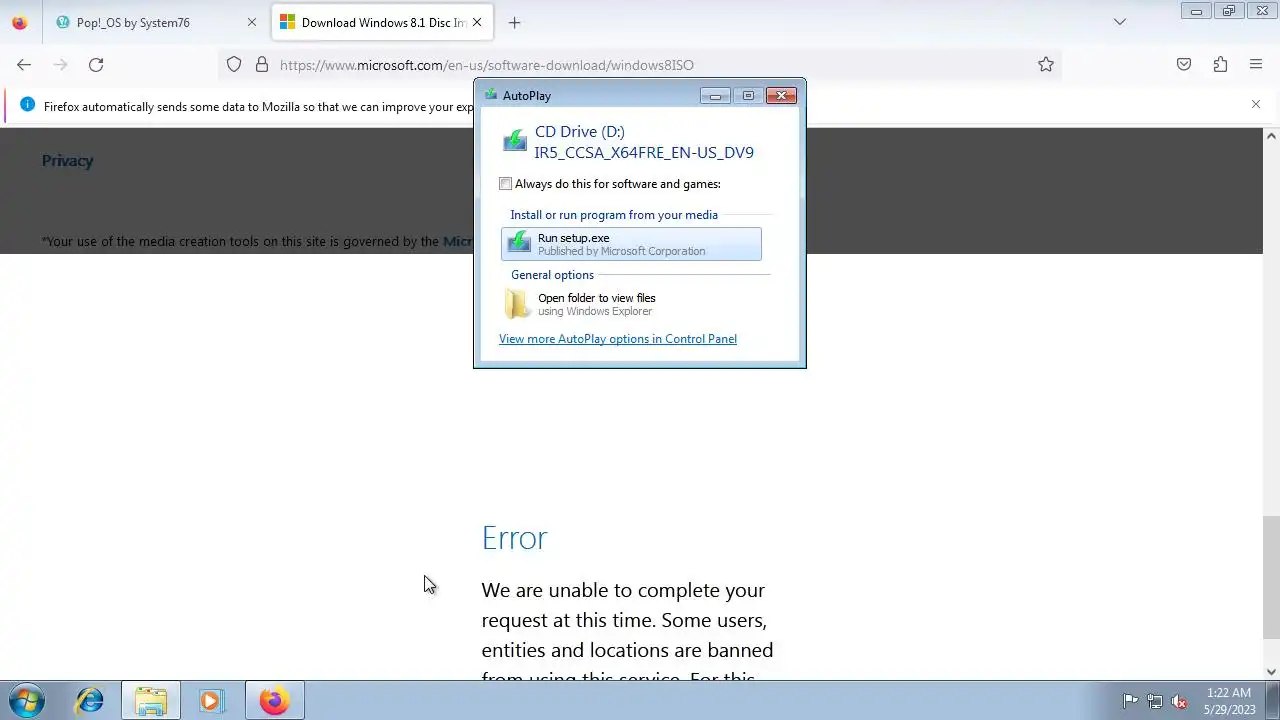
Task: Click the page scrollbar down arrow
Action: (x=1271, y=672)
